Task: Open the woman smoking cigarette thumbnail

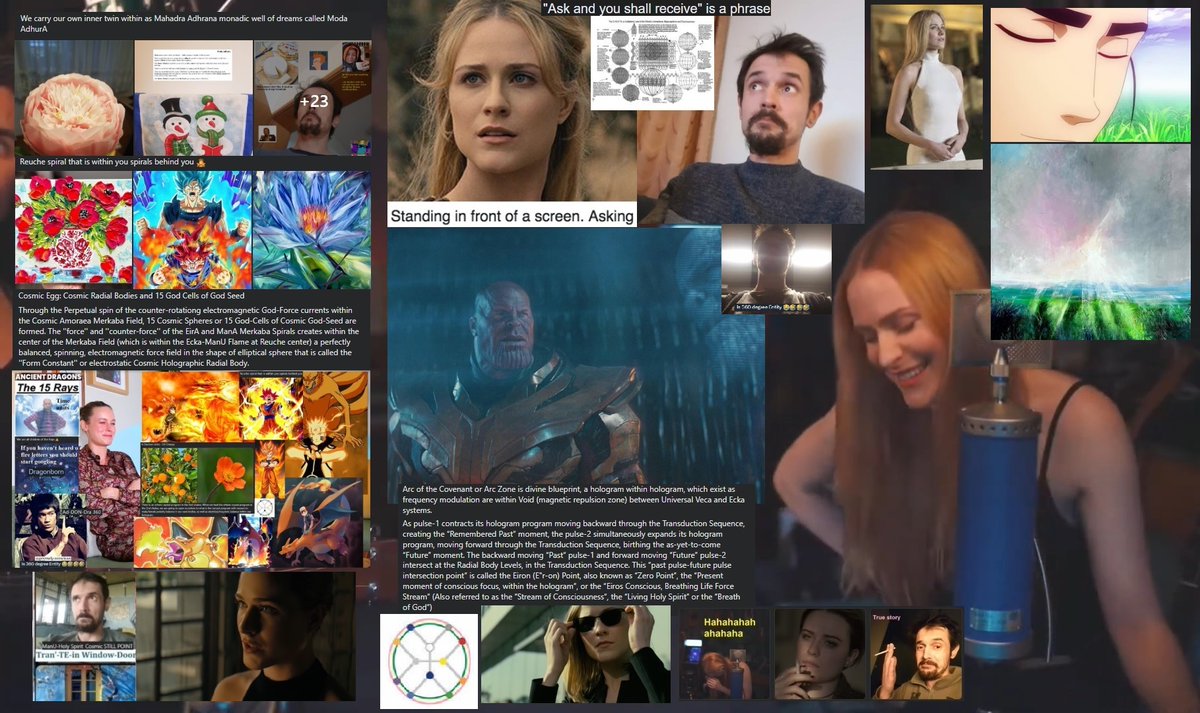Action: click(820, 654)
